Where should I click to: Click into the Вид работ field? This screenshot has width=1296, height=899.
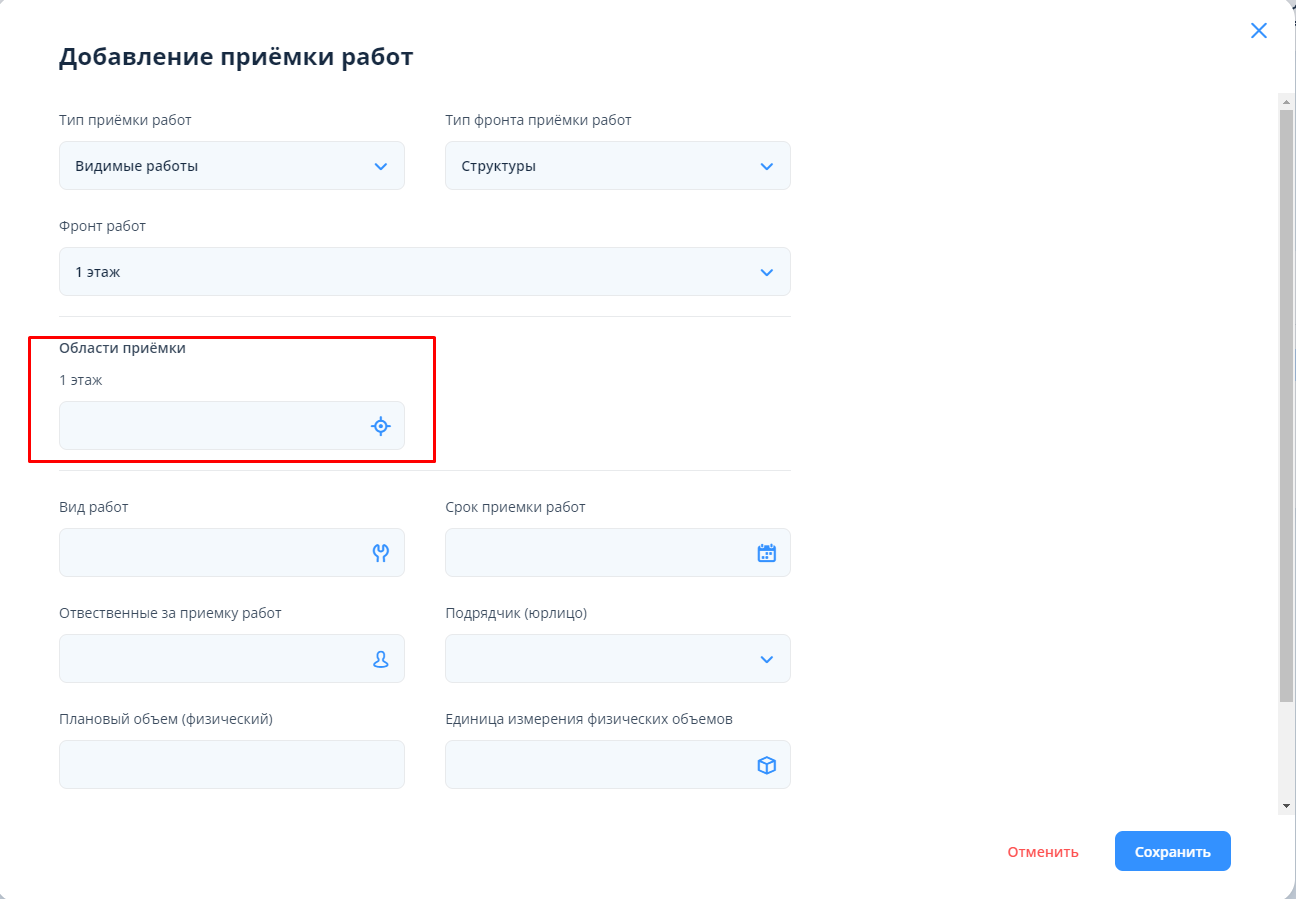210,553
